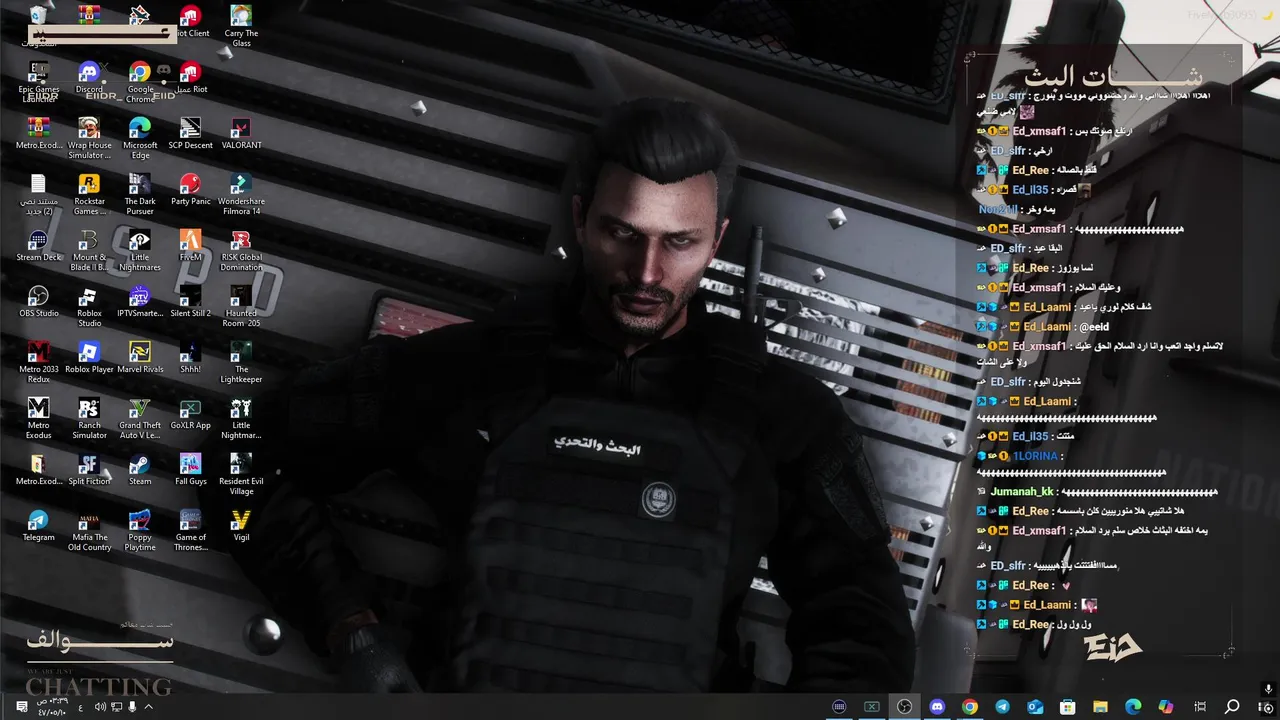
Task: Select the Fall Guys desktop icon
Action: [190, 470]
